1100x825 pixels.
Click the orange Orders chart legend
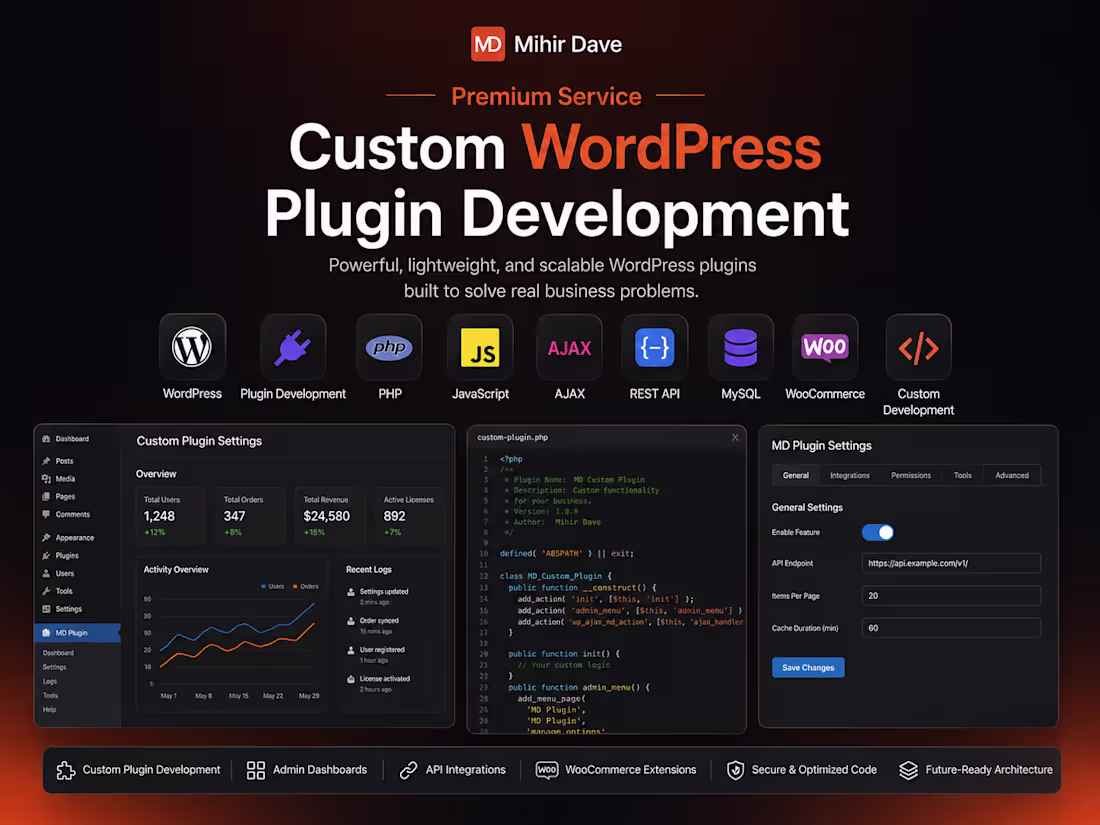[x=305, y=586]
